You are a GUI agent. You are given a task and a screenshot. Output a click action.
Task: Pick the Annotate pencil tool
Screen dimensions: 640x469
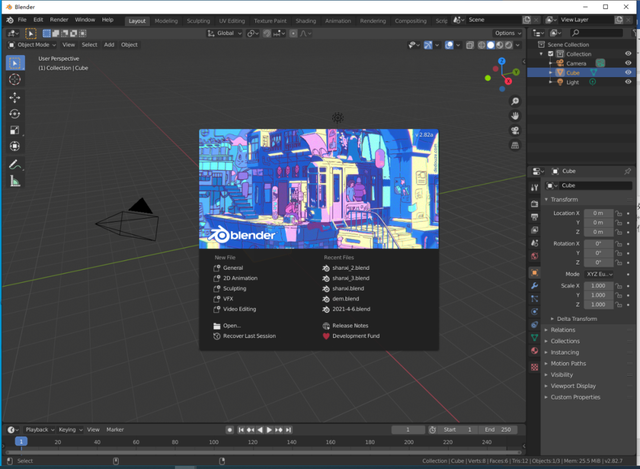point(15,164)
